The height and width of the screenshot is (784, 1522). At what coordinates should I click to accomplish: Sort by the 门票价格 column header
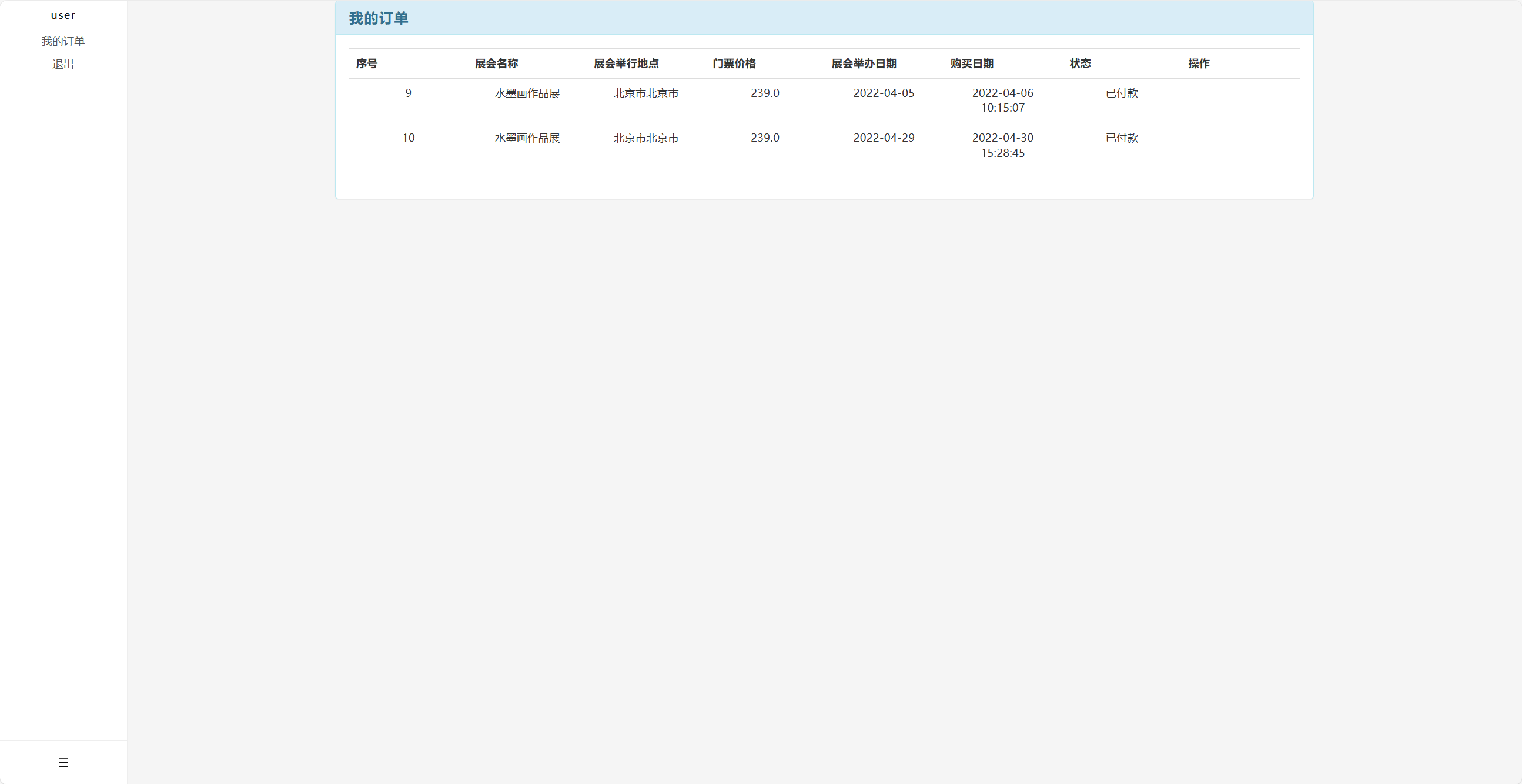[x=734, y=63]
